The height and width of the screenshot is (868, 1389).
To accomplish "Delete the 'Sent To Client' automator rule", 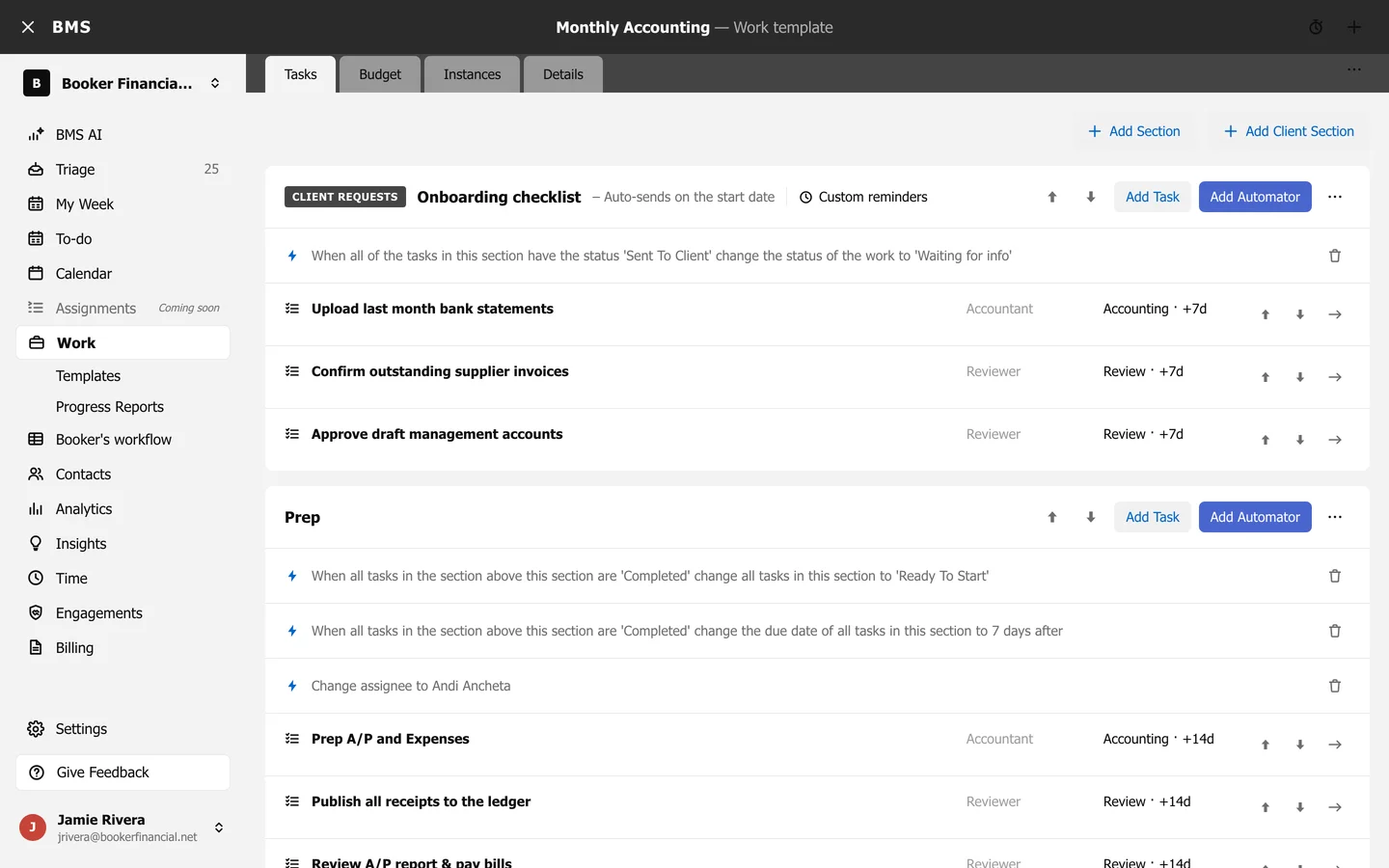I will (1335, 256).
